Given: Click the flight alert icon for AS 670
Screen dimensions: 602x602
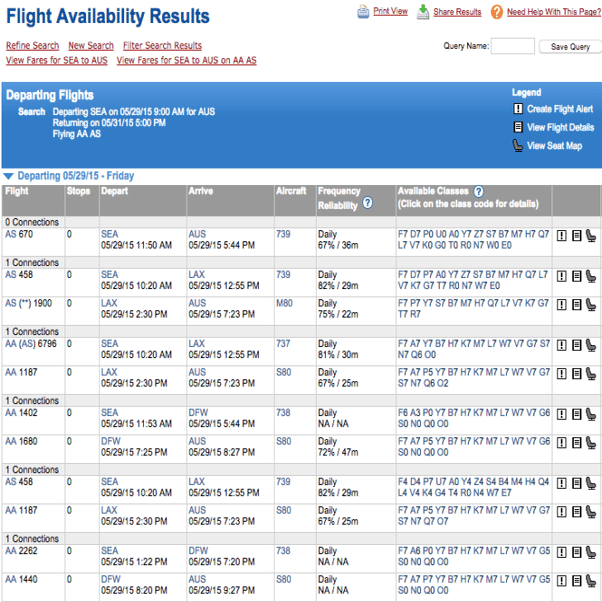Looking at the screenshot, I should (562, 235).
